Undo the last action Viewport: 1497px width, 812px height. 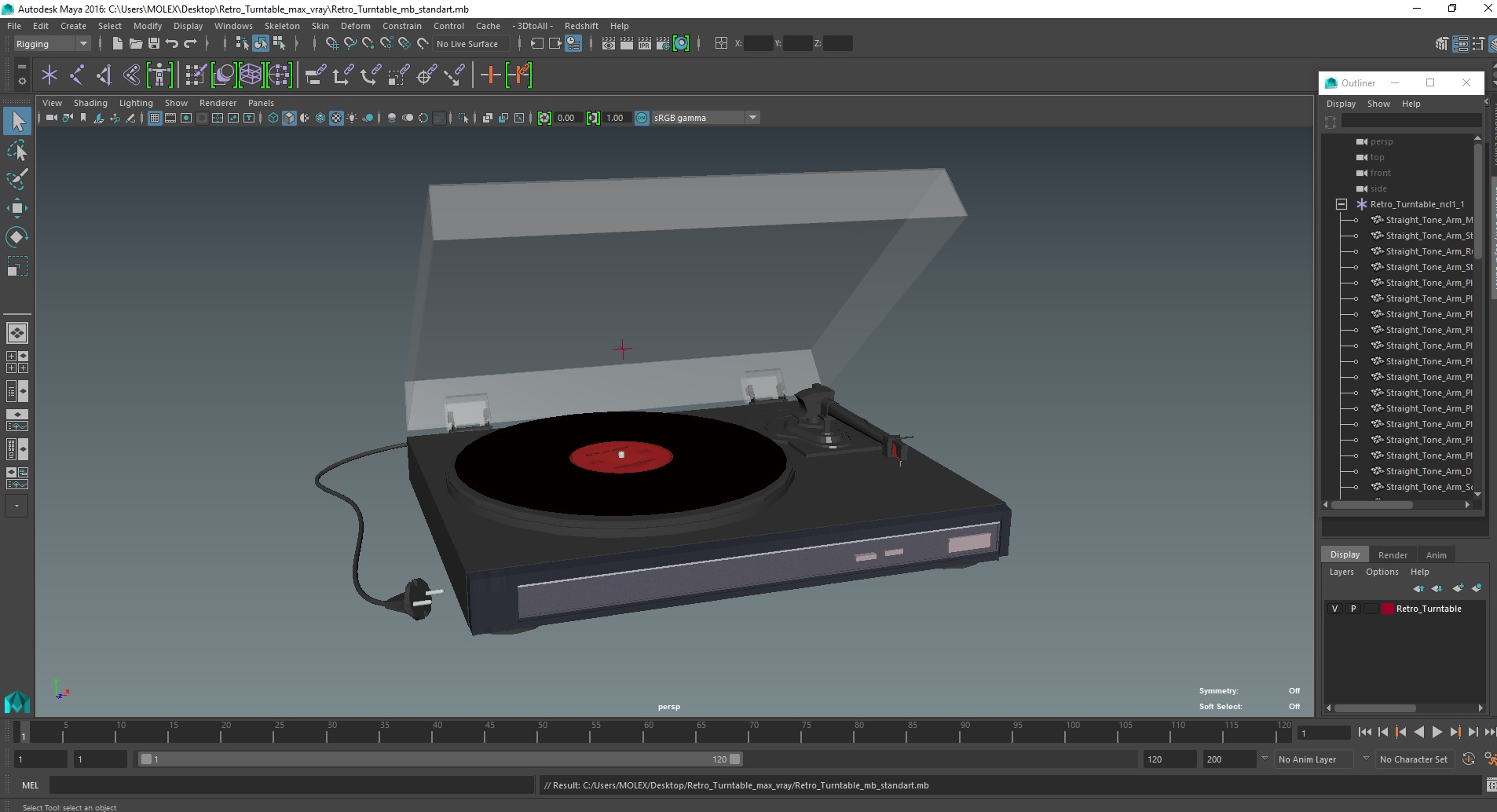(172, 44)
